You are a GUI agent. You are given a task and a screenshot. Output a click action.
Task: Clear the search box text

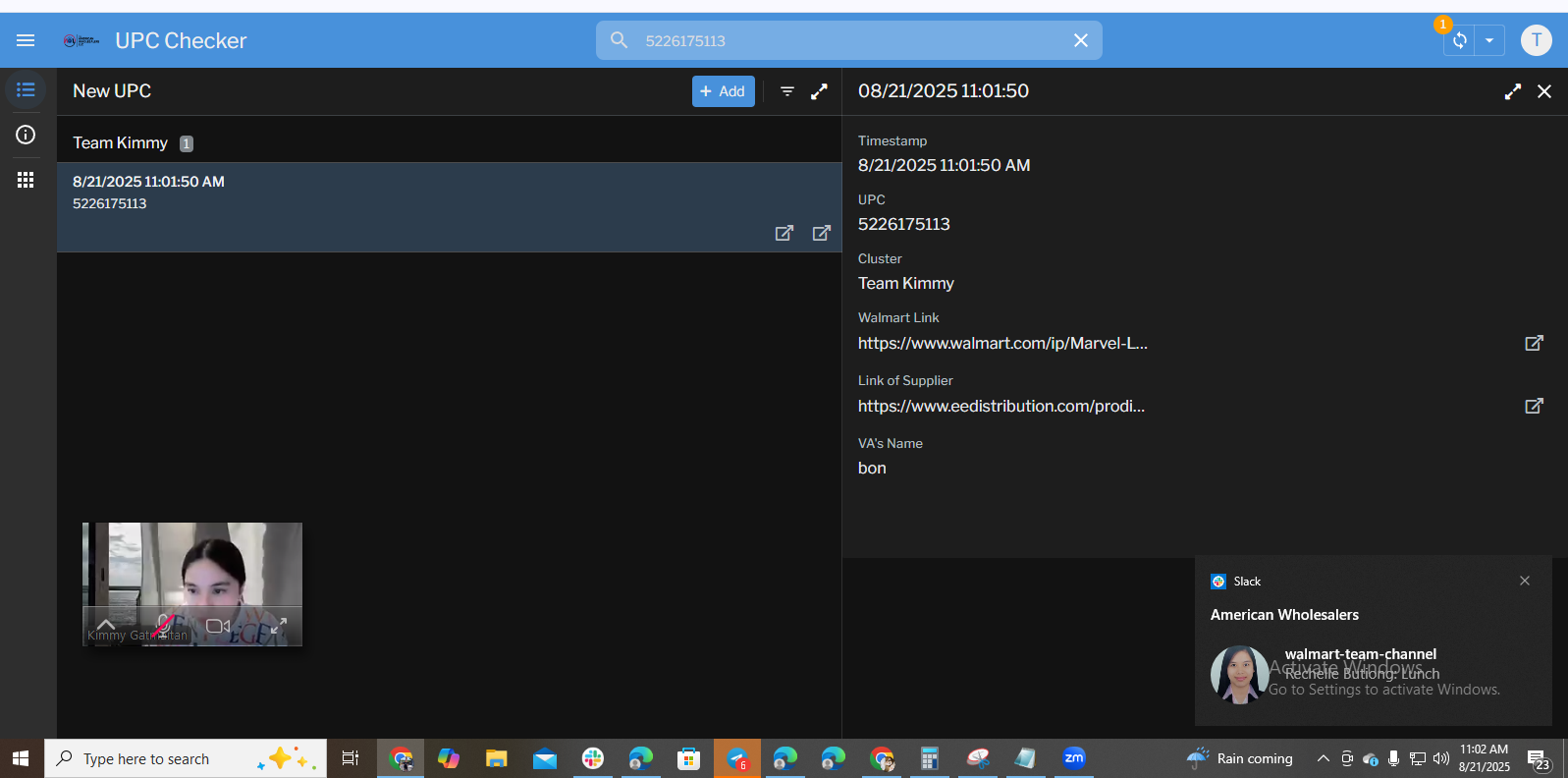click(x=1080, y=40)
